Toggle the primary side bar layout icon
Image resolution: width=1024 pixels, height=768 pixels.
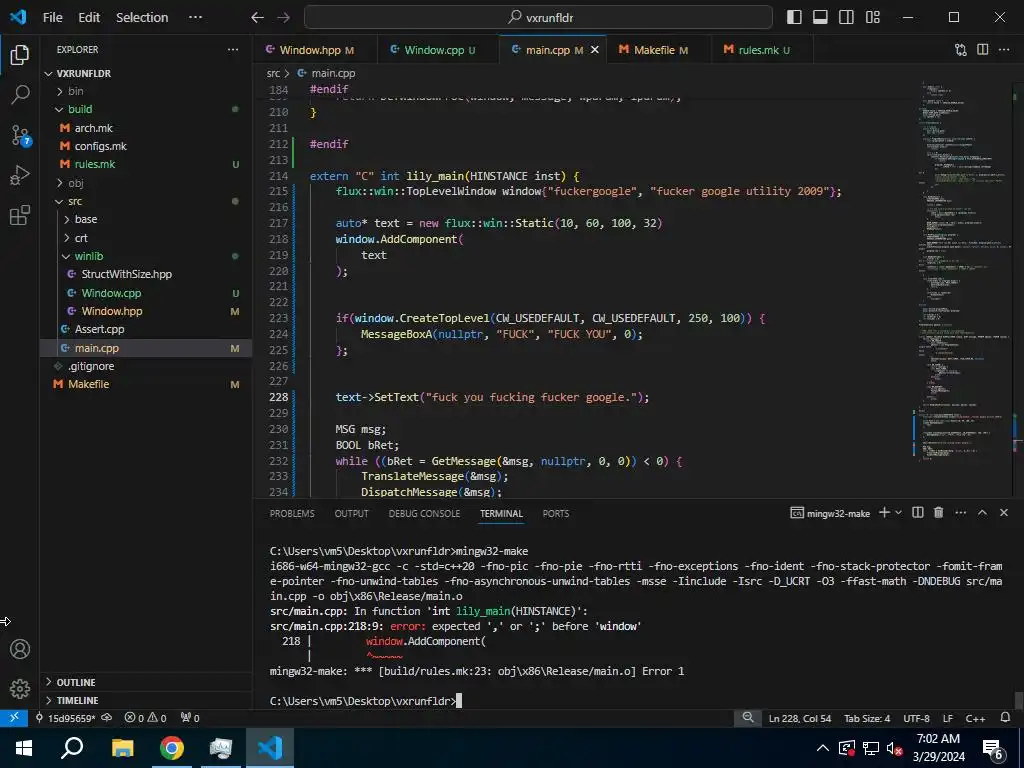click(794, 17)
